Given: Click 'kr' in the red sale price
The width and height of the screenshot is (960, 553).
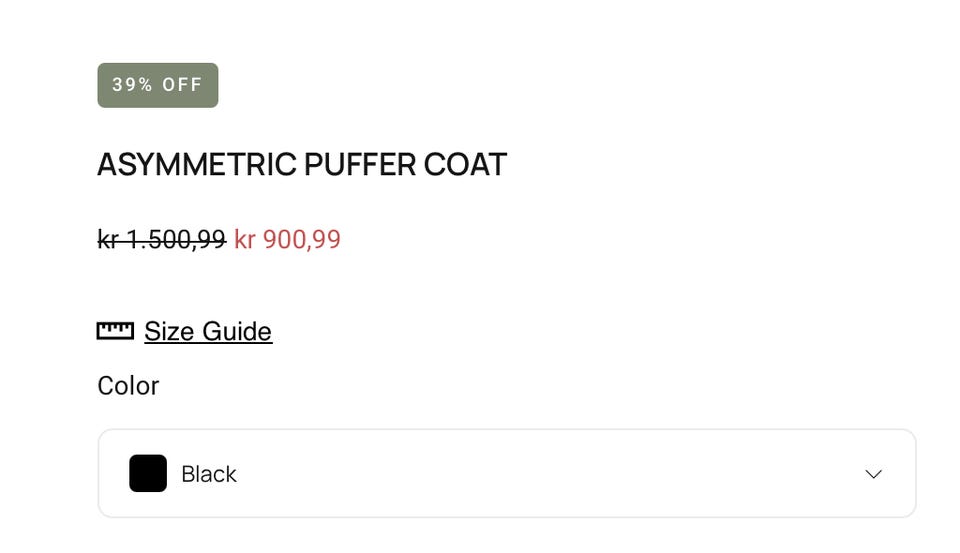Looking at the screenshot, I should 245,240.
